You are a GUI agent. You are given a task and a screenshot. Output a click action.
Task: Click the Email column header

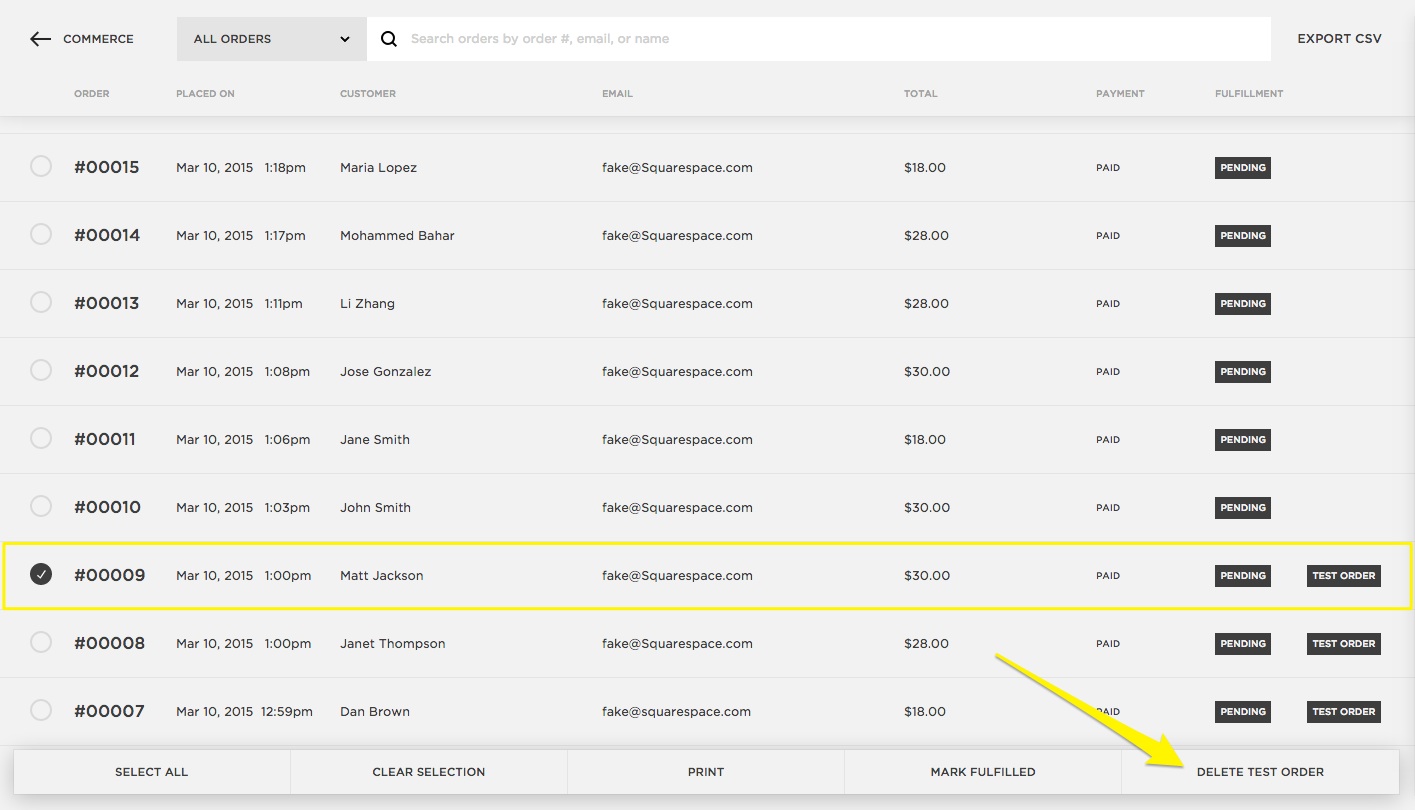617,94
